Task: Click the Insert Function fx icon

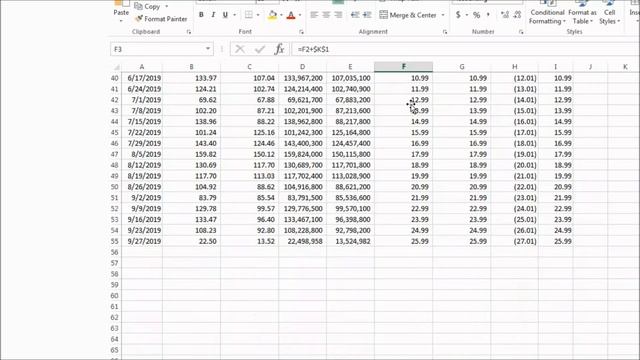Action: (x=279, y=49)
